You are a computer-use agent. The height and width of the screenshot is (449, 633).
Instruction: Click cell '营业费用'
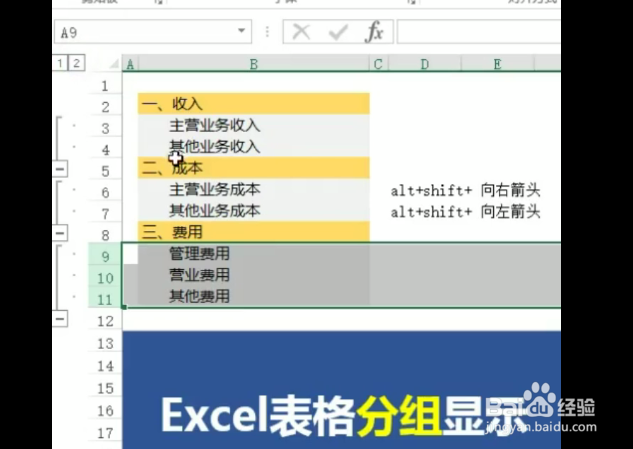[x=254, y=275]
